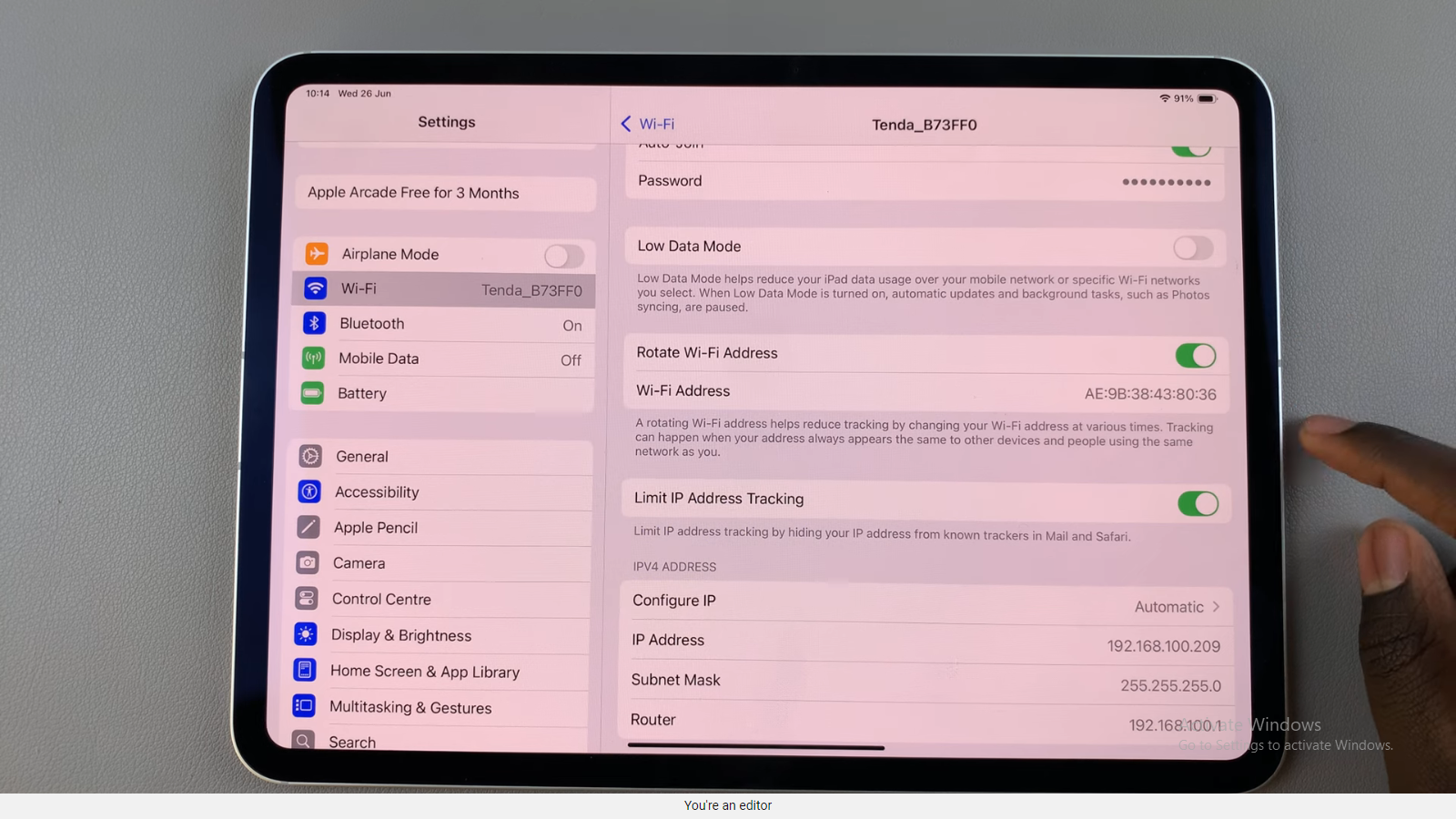The width and height of the screenshot is (1456, 819).
Task: Tap the Bluetooth On status text
Action: (x=572, y=326)
